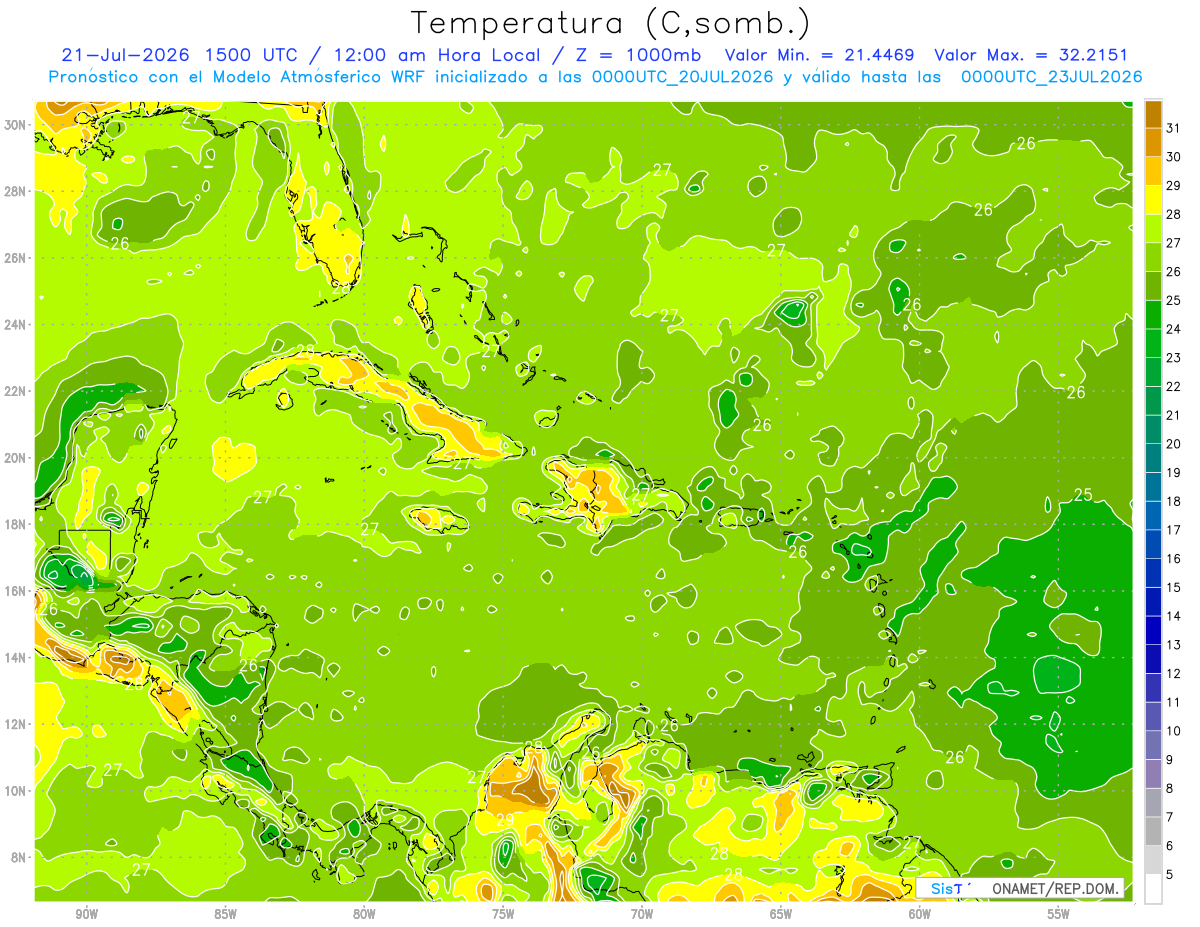1200x927 pixels.
Task: Click the '60W' longitude axis label
Action: [x=920, y=914]
